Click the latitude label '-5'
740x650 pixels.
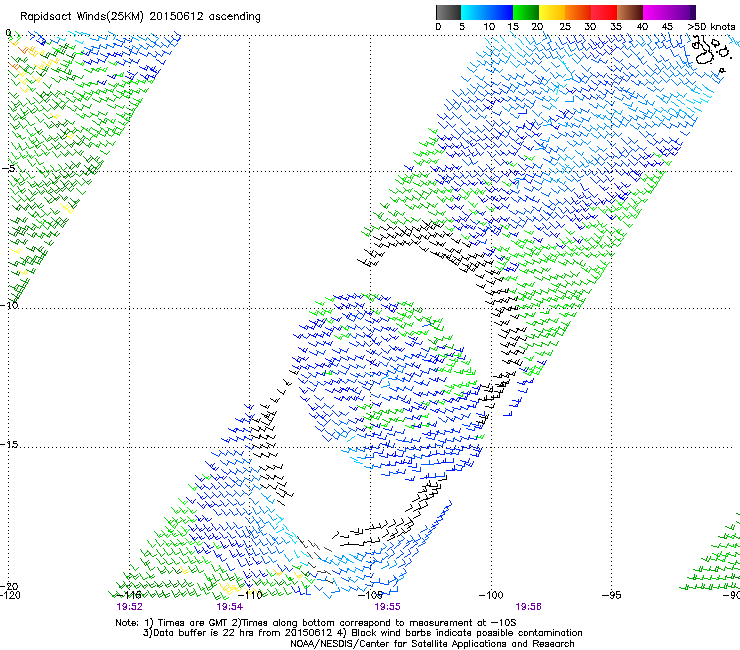point(8,168)
